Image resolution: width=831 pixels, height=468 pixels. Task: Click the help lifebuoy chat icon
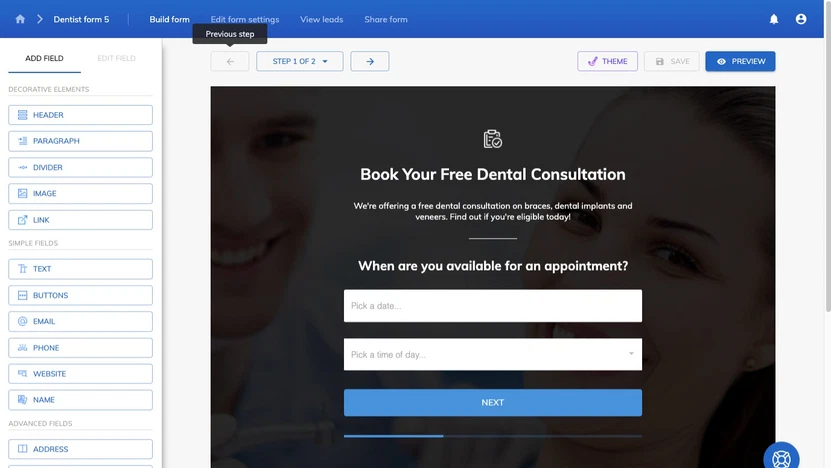(781, 458)
